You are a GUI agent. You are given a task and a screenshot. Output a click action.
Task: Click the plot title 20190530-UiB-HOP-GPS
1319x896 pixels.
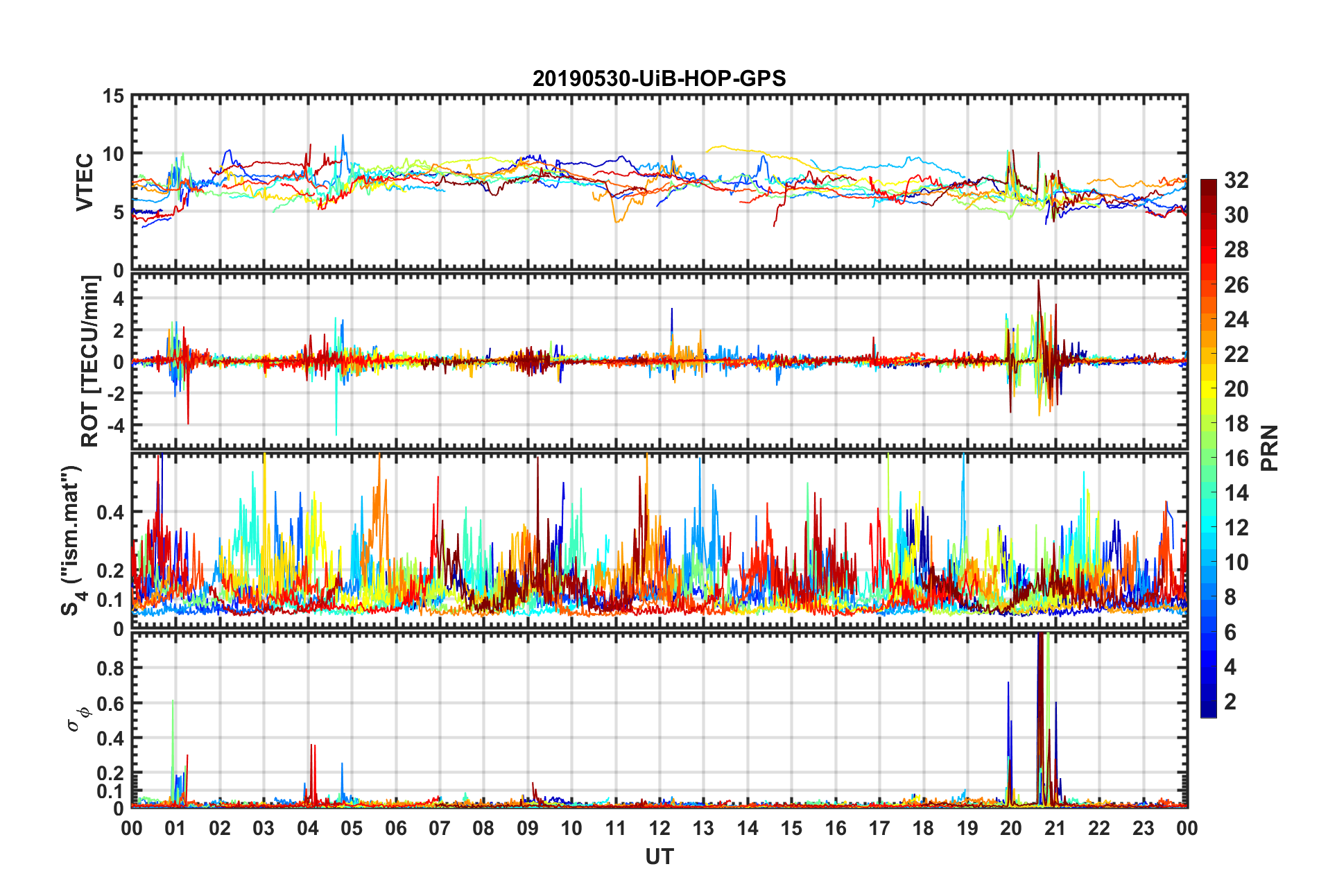659,78
